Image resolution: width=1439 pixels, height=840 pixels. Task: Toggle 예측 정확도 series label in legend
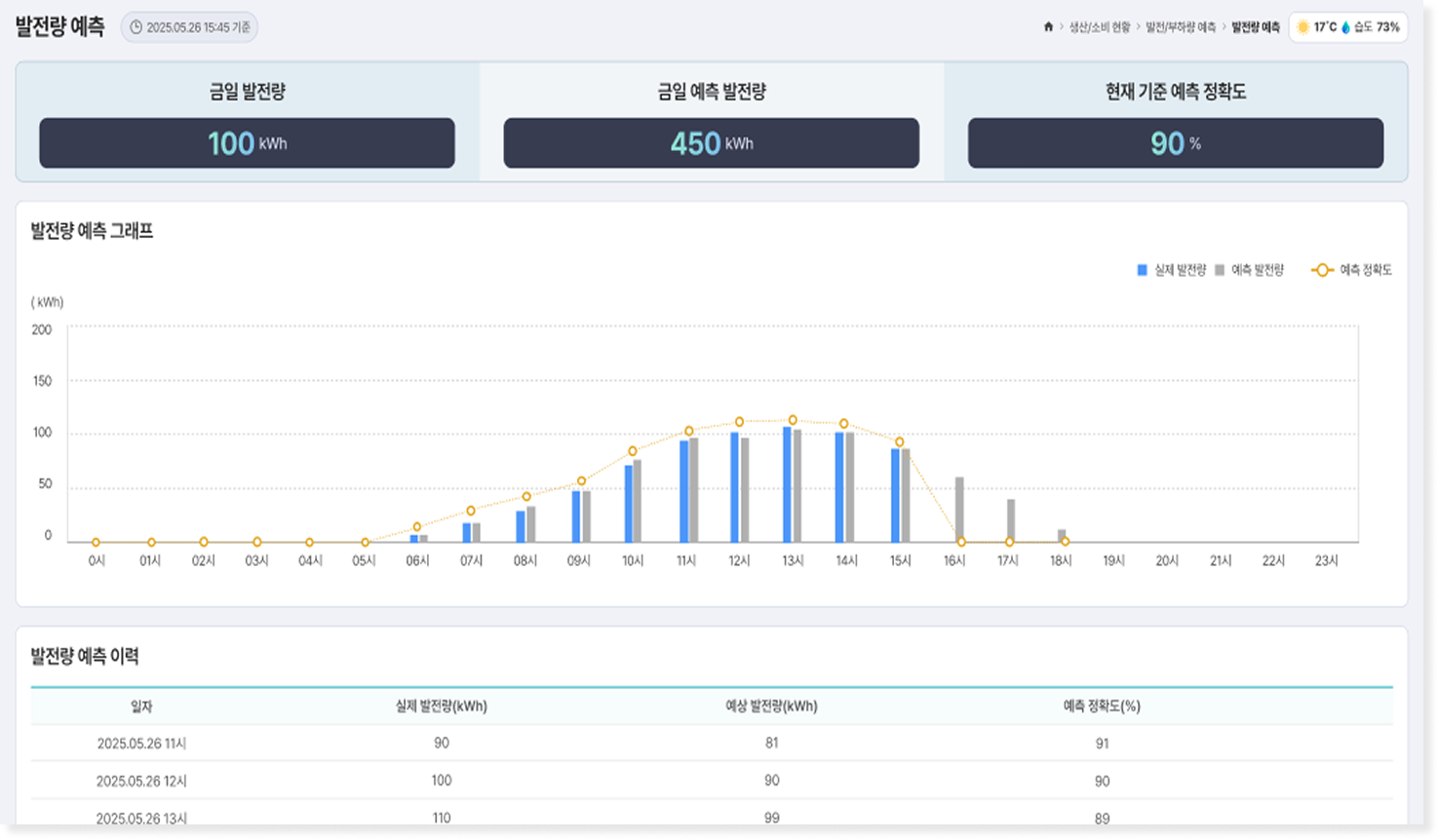pyautogui.click(x=1365, y=270)
